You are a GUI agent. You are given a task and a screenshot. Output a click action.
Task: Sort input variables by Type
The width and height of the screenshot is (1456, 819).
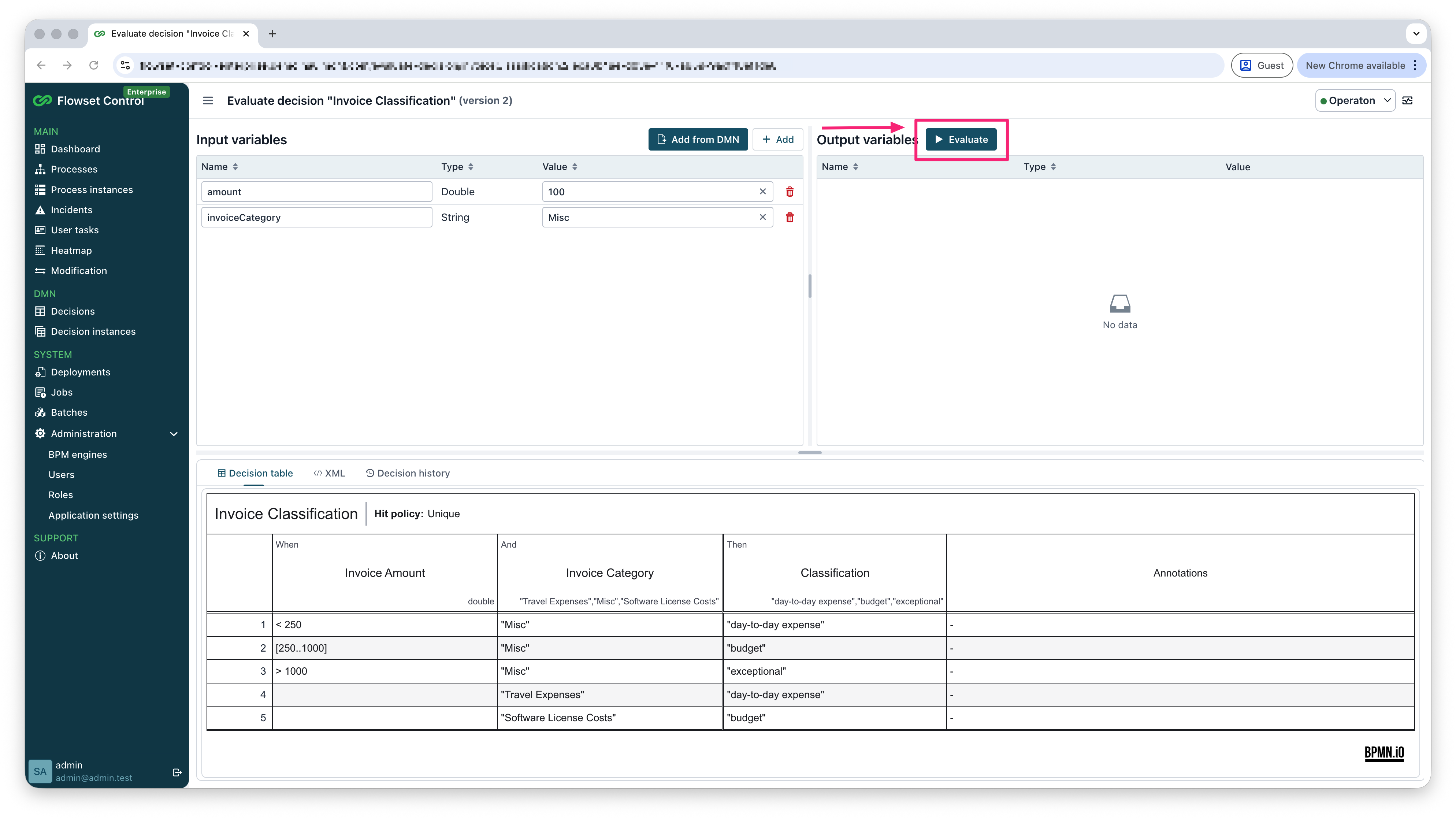click(457, 167)
